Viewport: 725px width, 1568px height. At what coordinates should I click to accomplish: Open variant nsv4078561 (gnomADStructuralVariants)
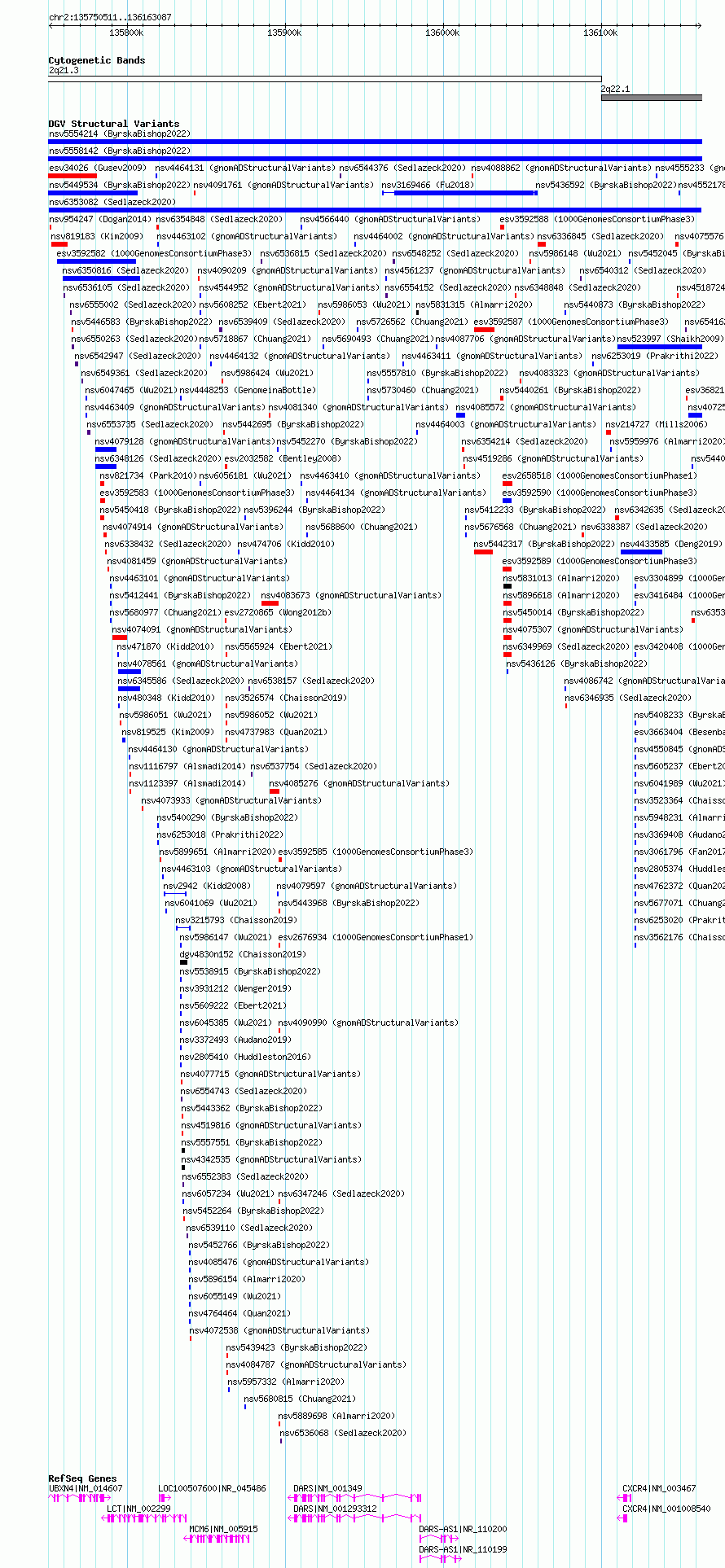(x=130, y=672)
